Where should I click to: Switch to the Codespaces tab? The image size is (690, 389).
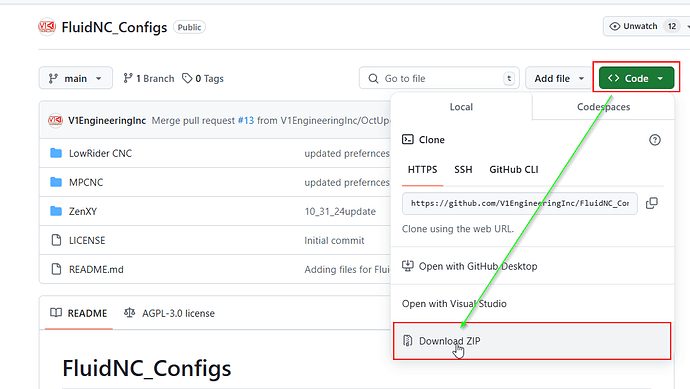pos(603,107)
